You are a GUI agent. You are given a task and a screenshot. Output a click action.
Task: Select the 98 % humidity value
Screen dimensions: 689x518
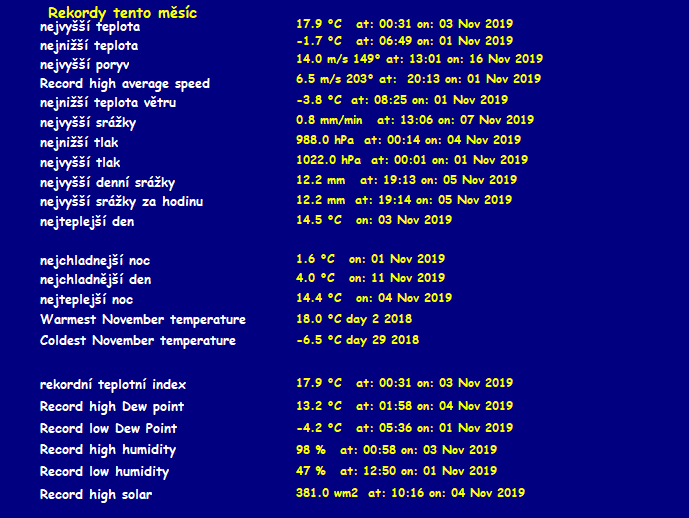click(396, 450)
